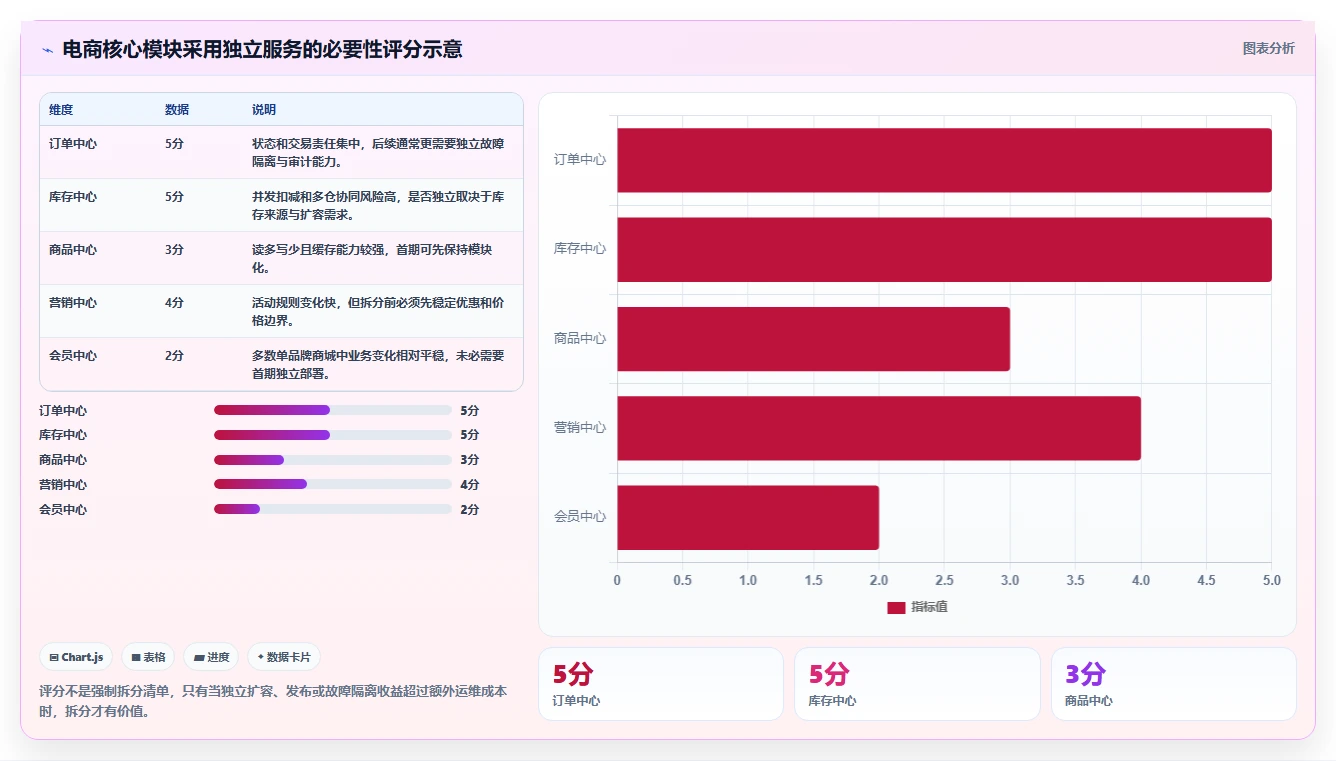1336x761 pixels.
Task: Click the 表格 tag chip
Action: tap(148, 657)
